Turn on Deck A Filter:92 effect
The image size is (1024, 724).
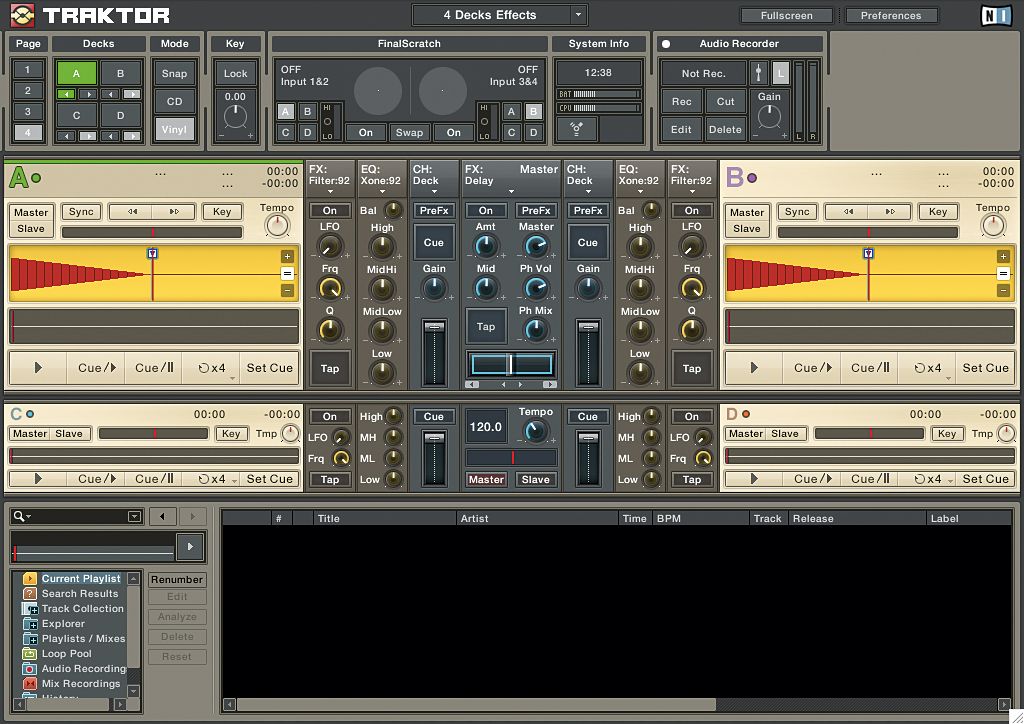click(330, 210)
